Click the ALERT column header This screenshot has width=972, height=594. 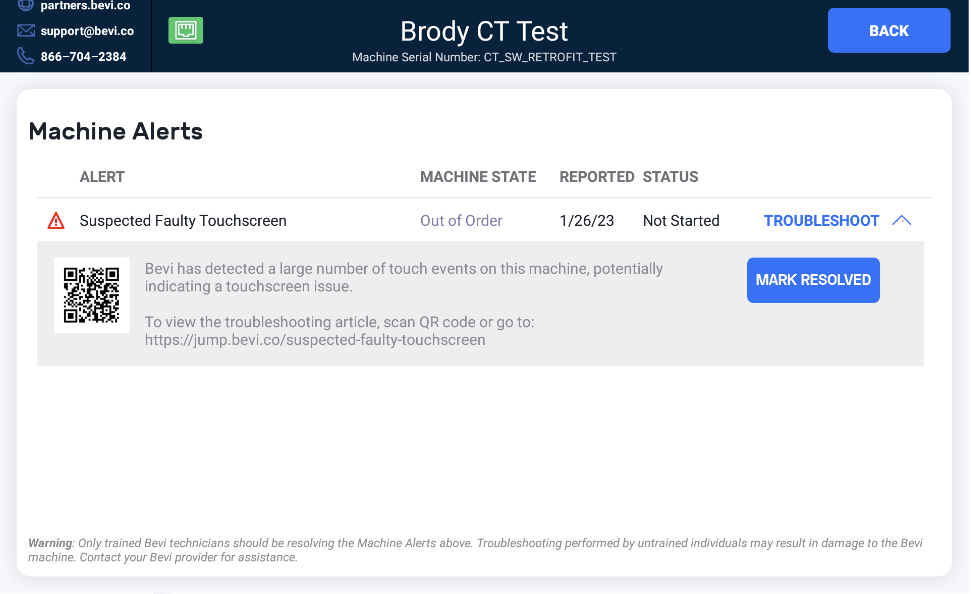[x=102, y=177]
